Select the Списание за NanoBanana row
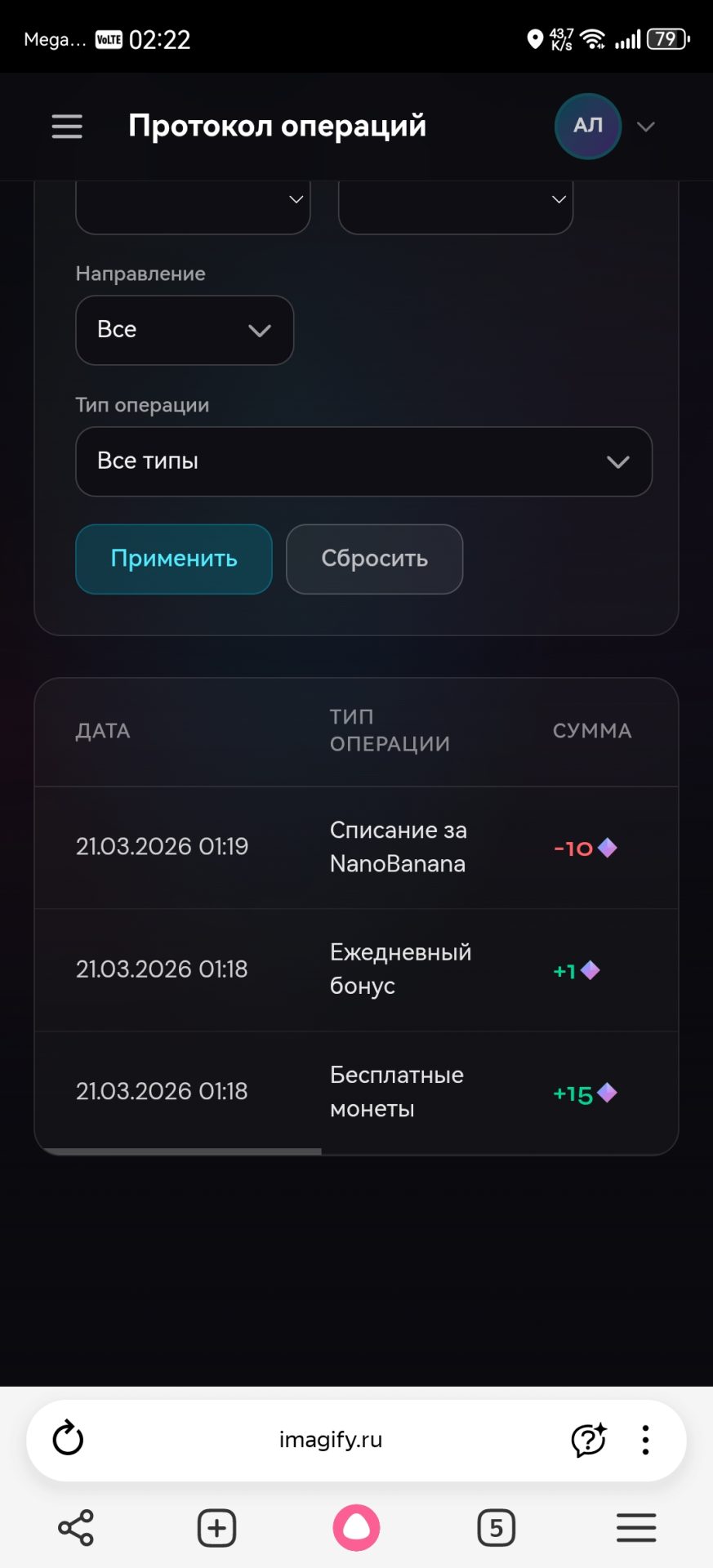 point(356,848)
